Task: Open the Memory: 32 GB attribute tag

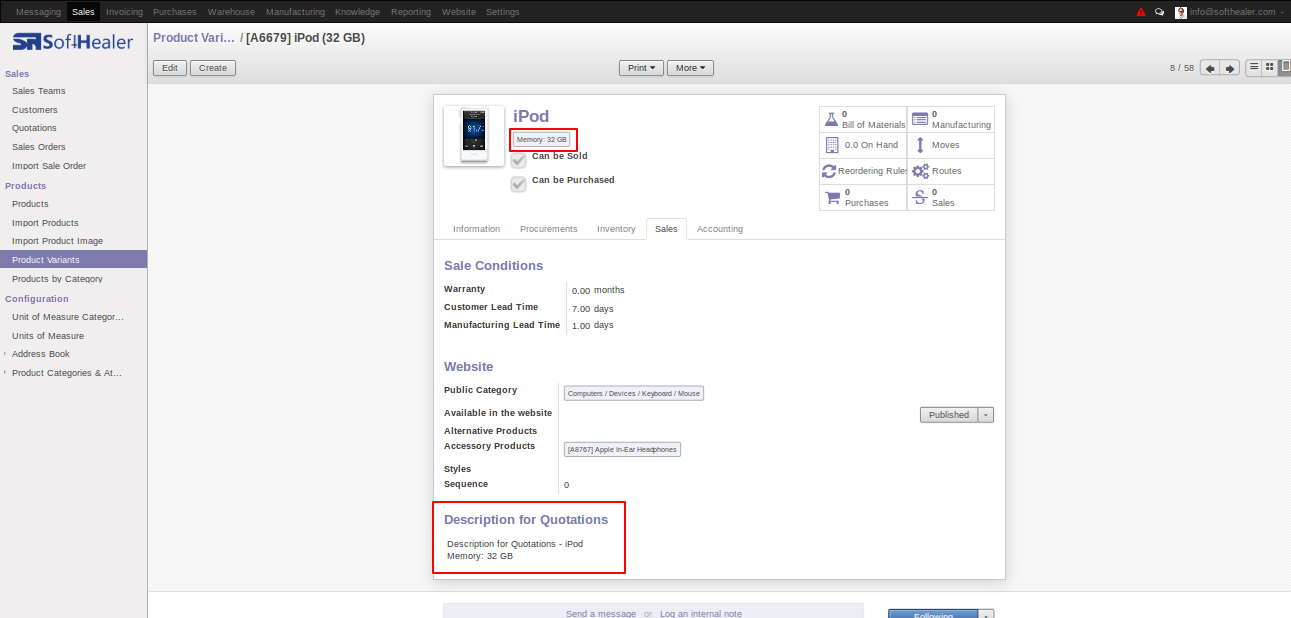Action: [542, 139]
